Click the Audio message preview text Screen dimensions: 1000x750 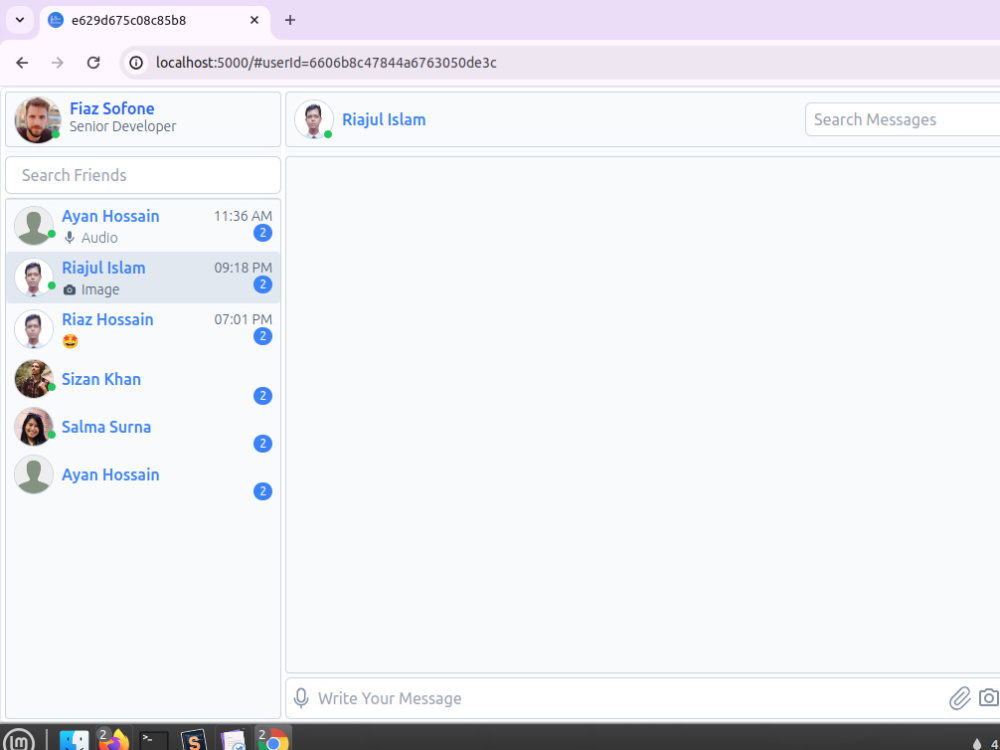click(99, 238)
